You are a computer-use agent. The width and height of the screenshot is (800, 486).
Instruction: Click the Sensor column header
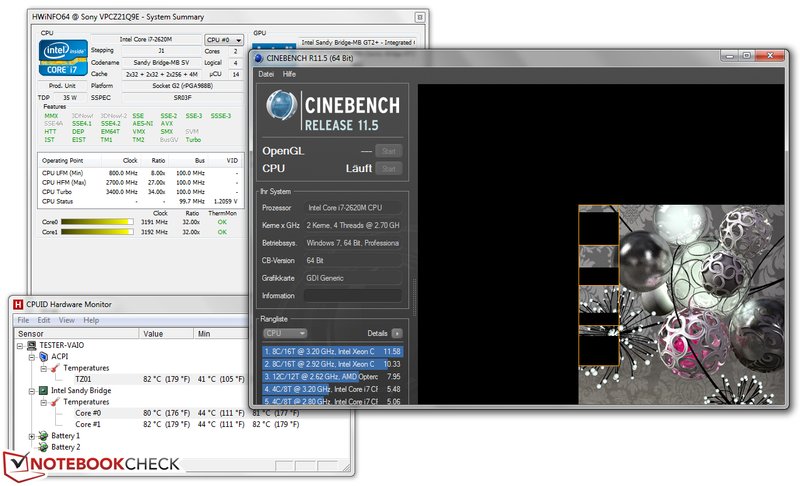click(x=77, y=334)
